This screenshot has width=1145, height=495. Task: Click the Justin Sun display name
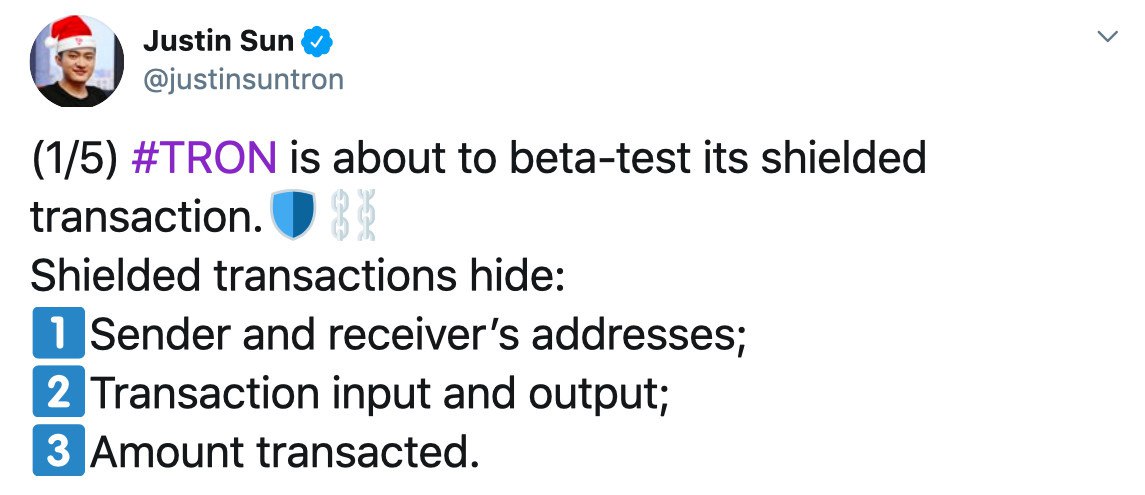tap(219, 42)
